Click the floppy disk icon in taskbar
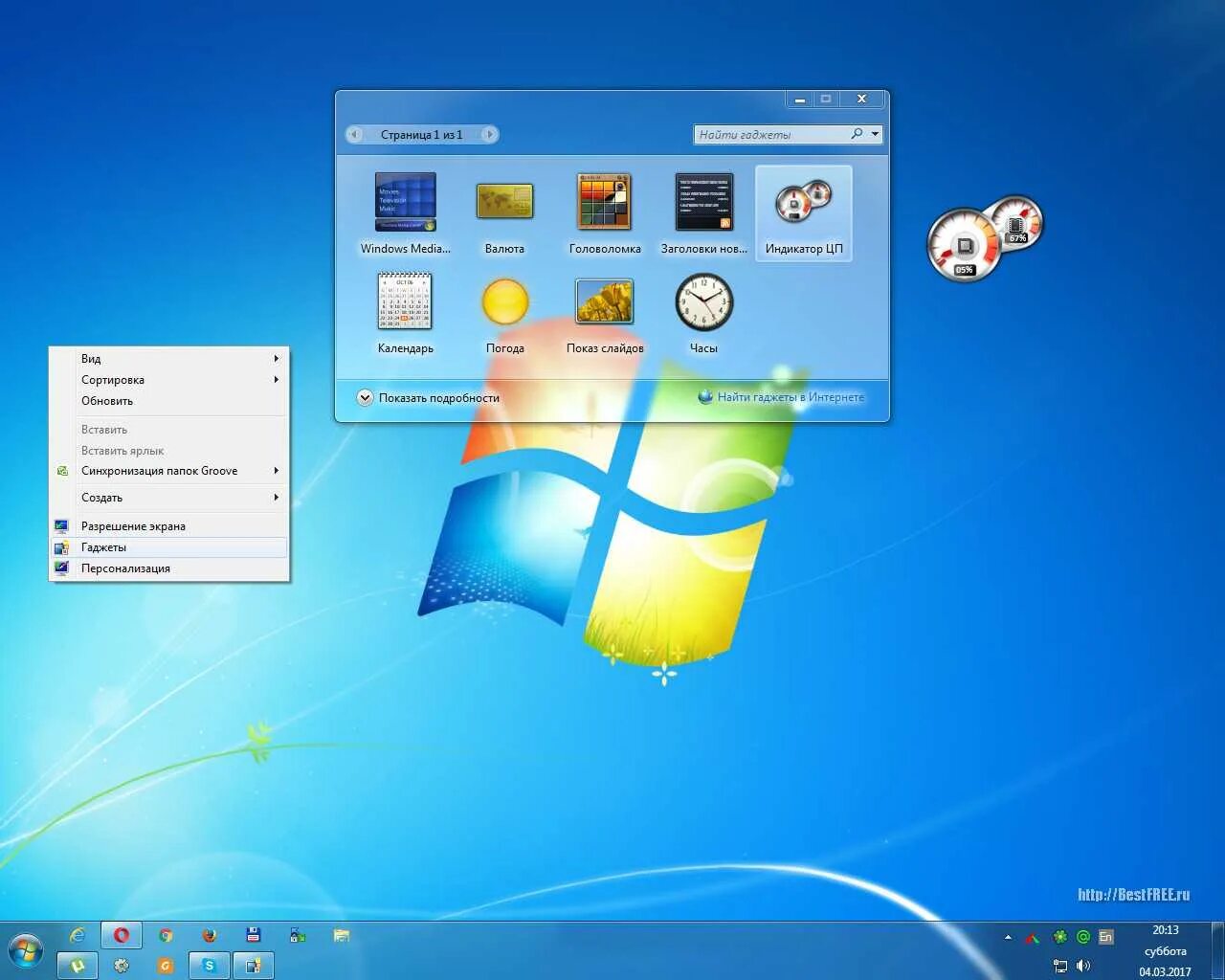The image size is (1225, 980). coord(254,935)
